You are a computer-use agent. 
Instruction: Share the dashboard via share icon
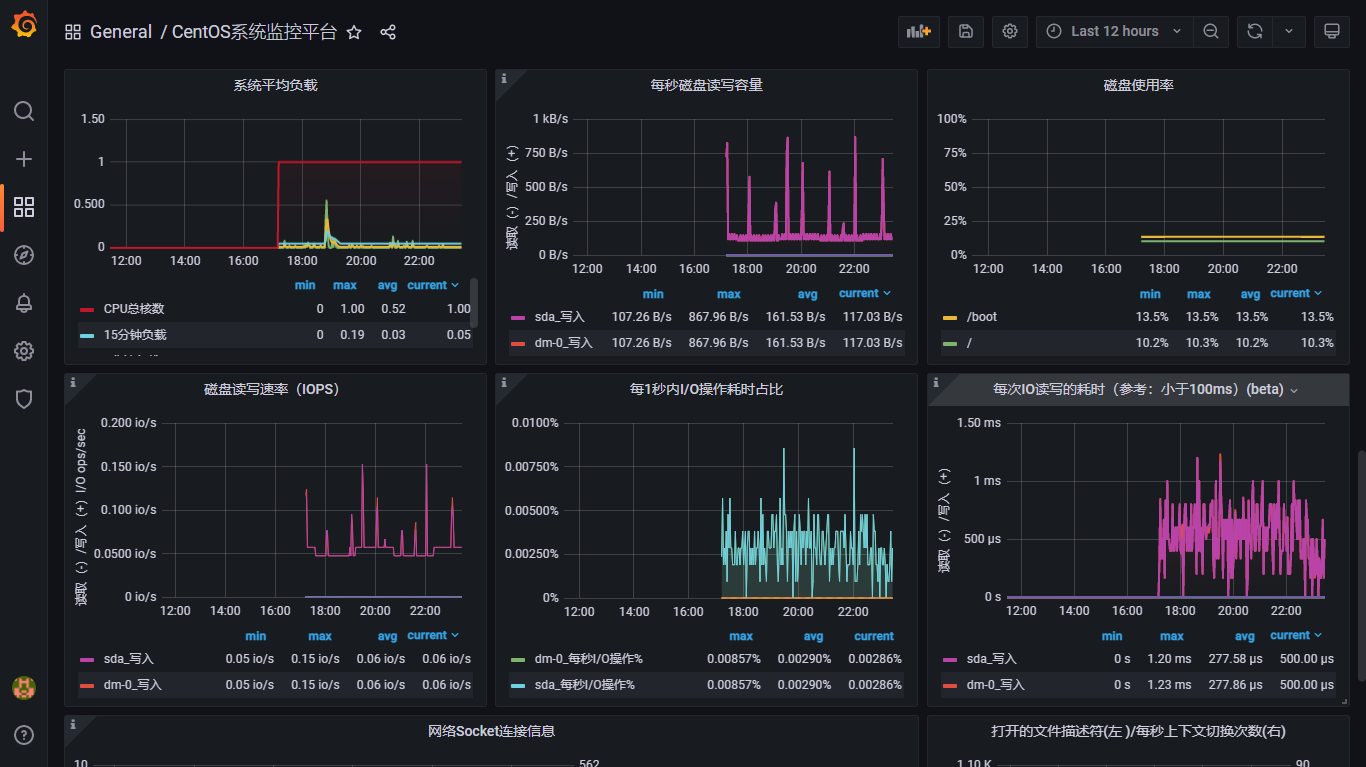388,32
